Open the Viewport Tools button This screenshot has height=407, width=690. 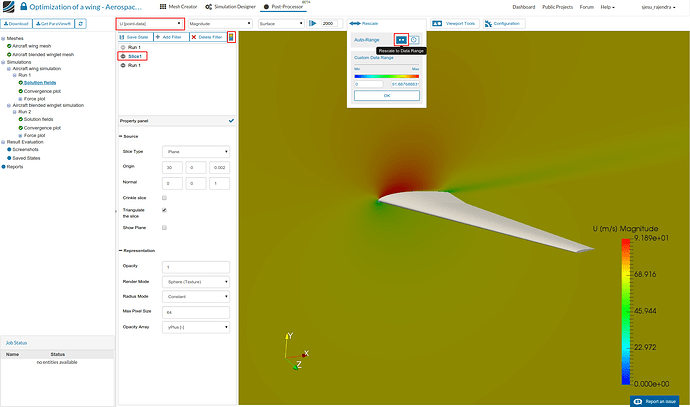pos(455,23)
